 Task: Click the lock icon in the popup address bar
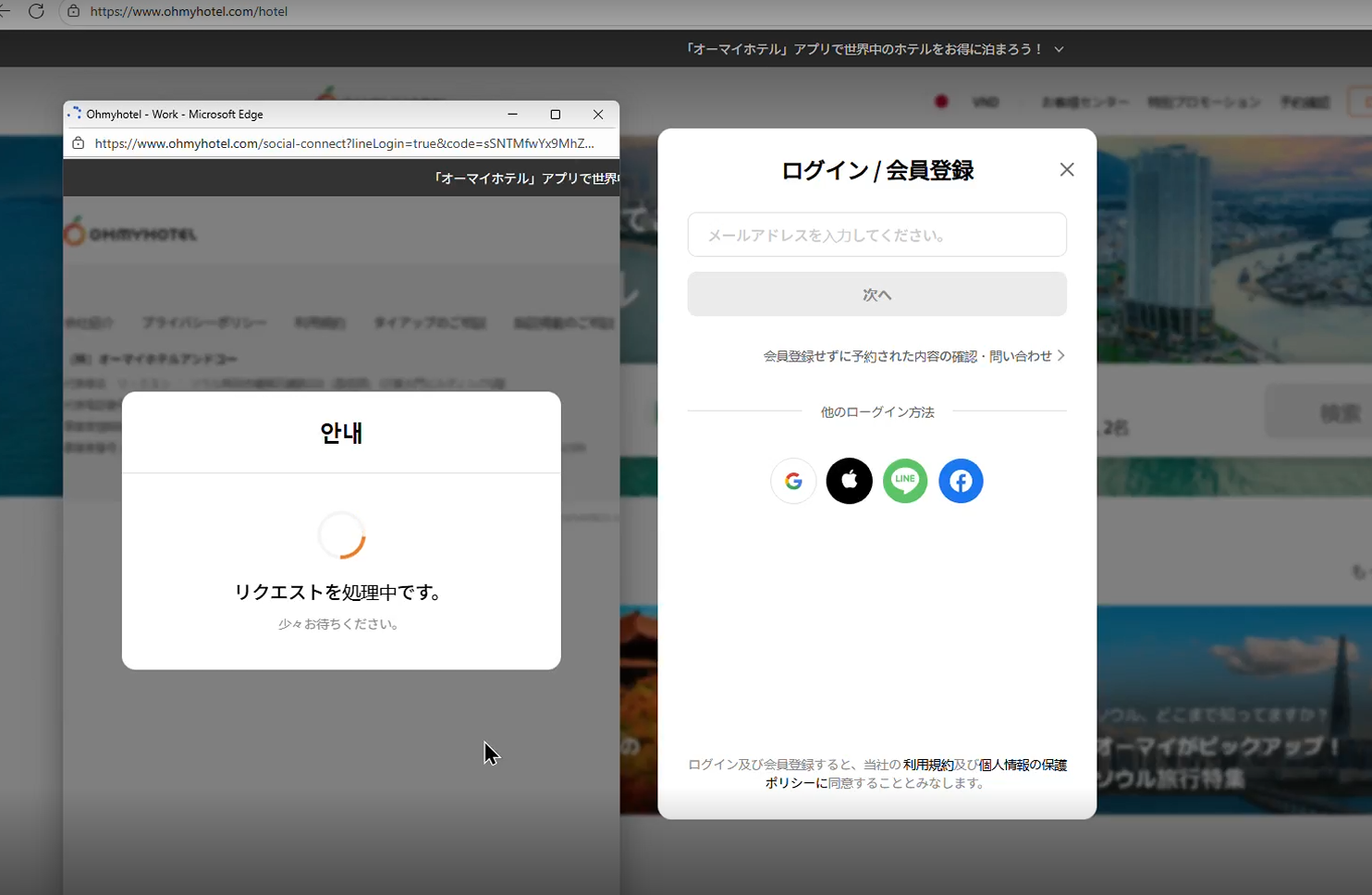pyautogui.click(x=79, y=143)
